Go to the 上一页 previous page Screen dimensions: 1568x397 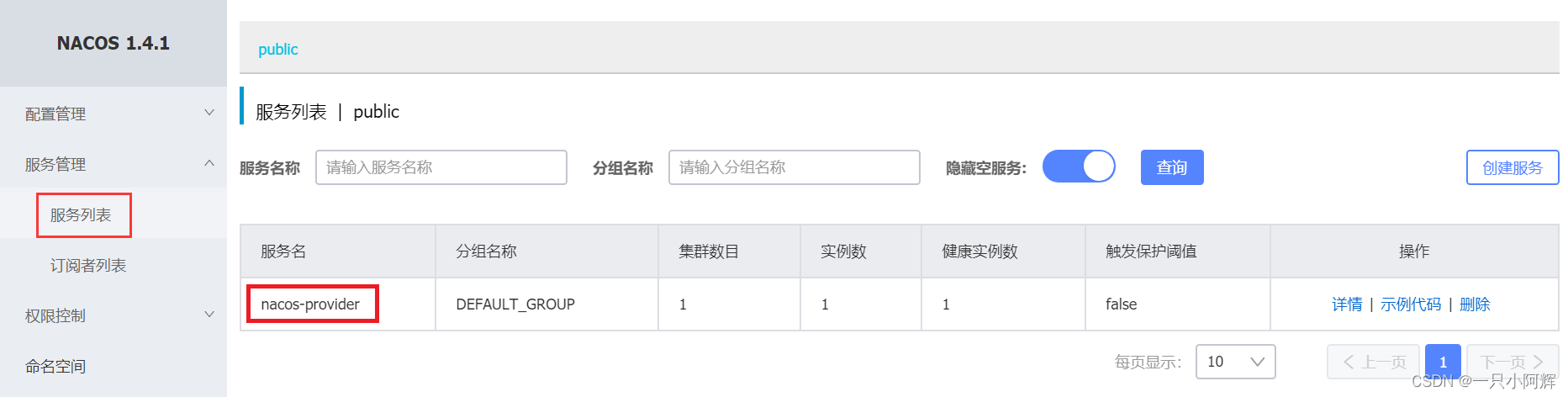1373,362
